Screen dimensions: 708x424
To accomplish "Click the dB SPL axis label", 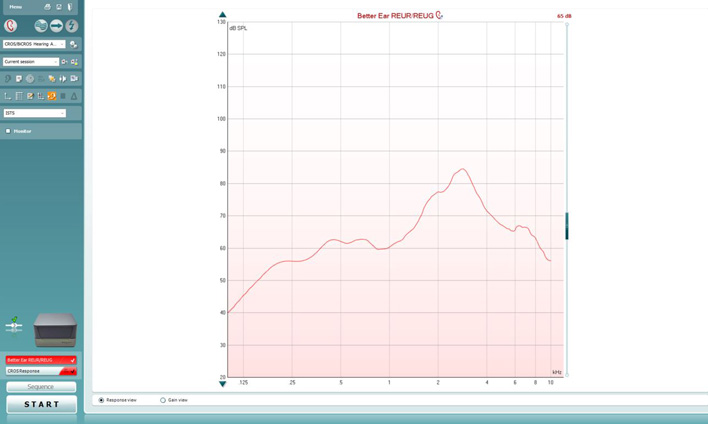I will [x=238, y=28].
